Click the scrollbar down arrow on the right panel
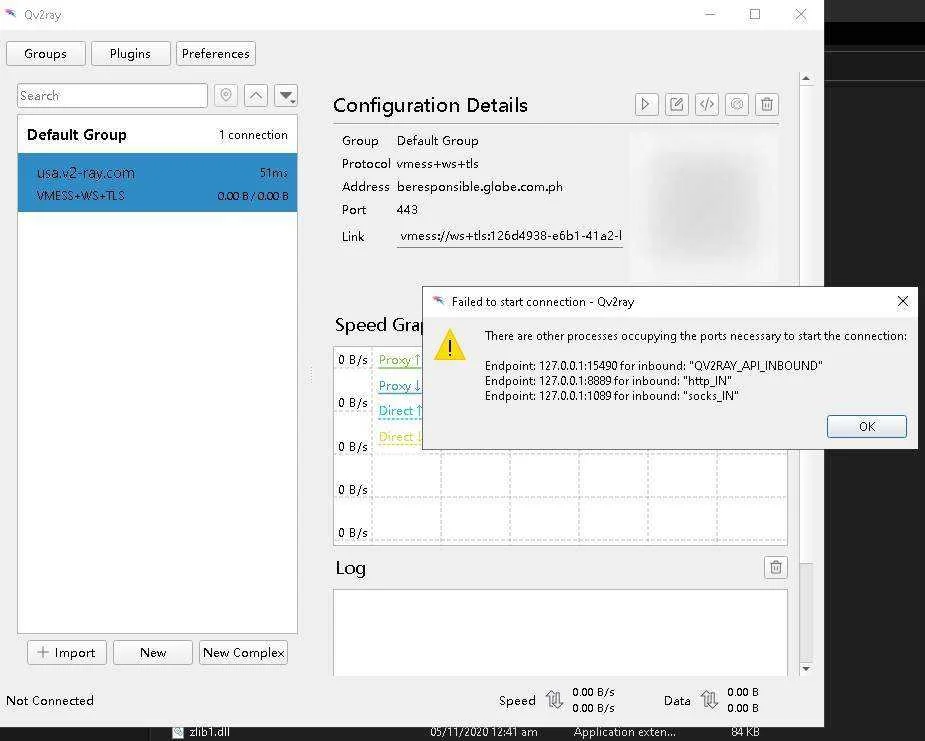This screenshot has height=741, width=925. coord(806,668)
